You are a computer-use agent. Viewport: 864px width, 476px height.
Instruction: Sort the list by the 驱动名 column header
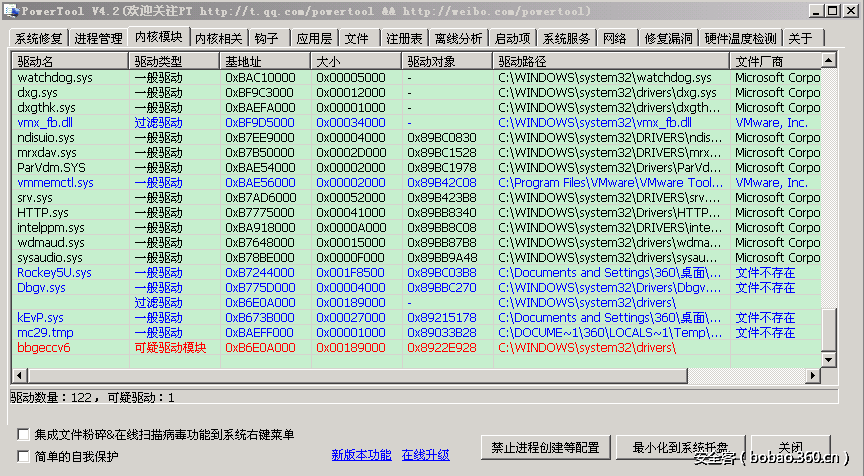(70, 61)
